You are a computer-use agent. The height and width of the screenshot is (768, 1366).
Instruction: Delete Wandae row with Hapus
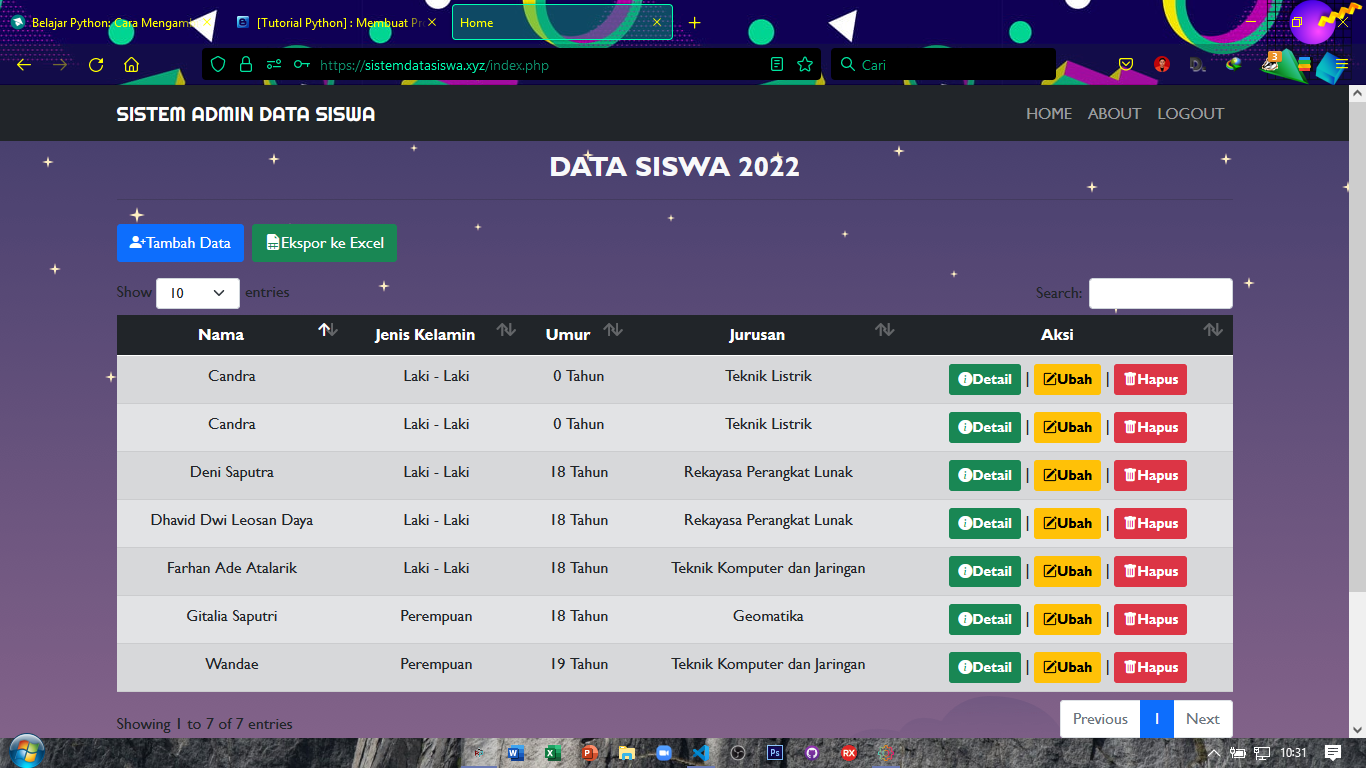1150,667
